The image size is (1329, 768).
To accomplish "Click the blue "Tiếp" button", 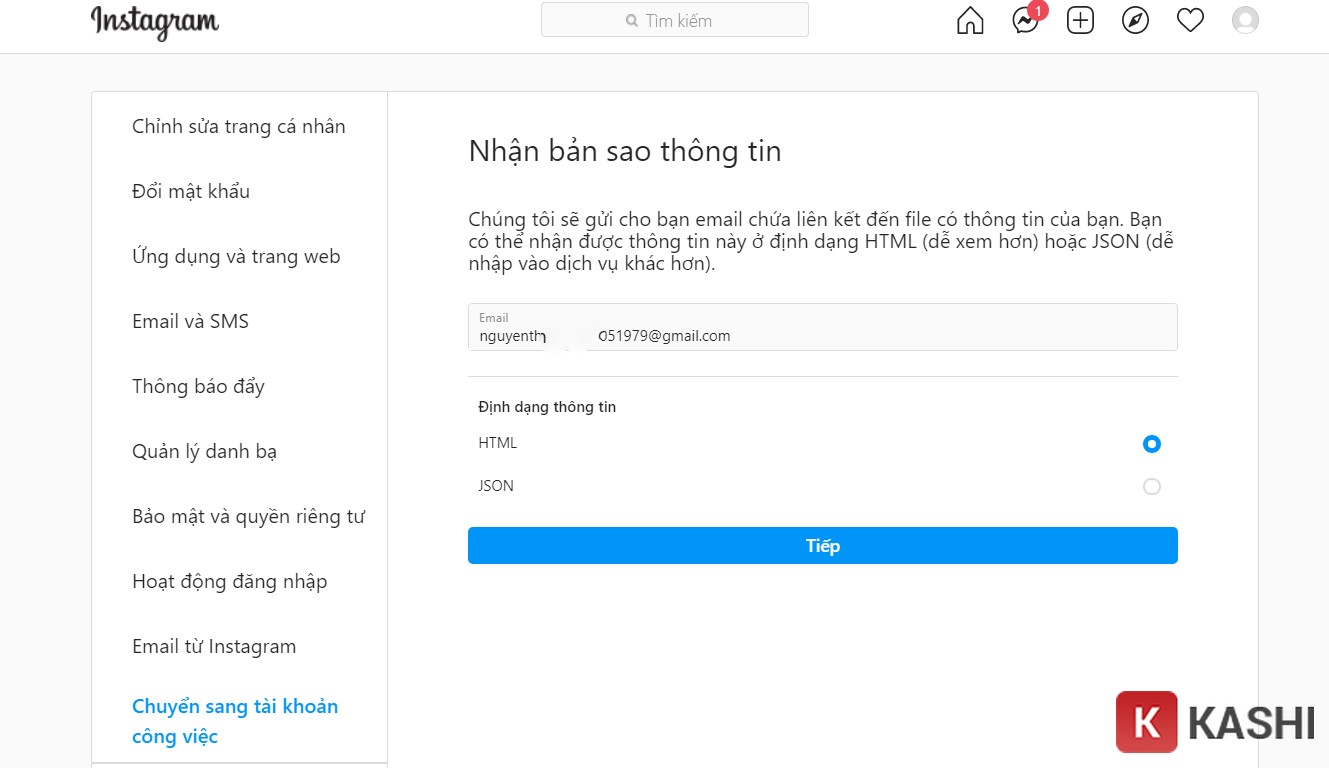I will (822, 545).
